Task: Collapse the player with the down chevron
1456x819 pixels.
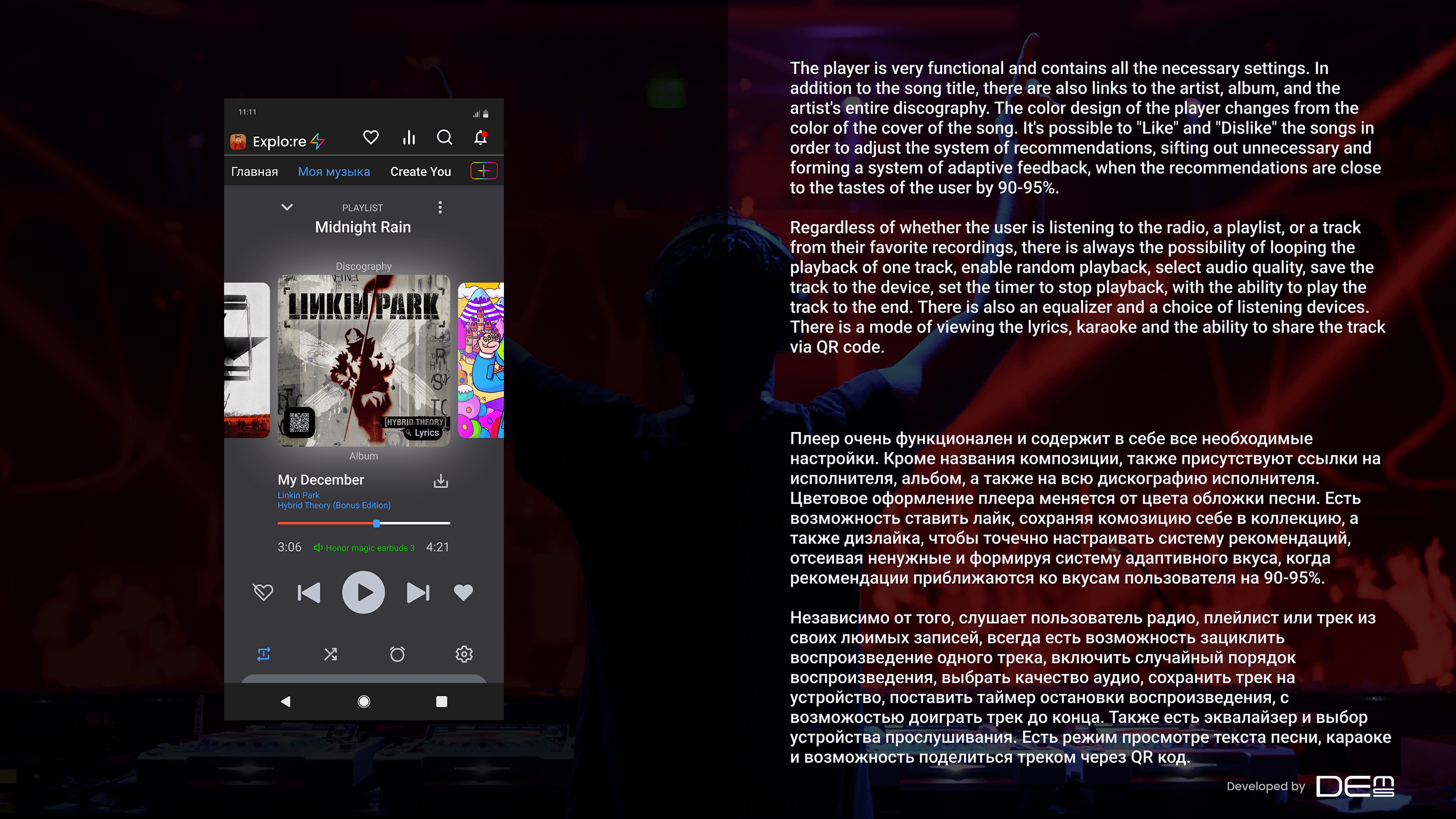Action: coord(287,207)
